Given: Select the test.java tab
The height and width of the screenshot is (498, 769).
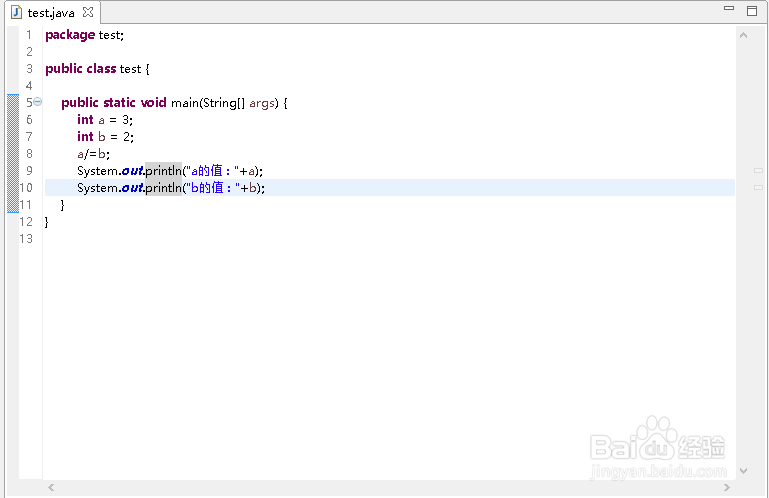Looking at the screenshot, I should (50, 13).
